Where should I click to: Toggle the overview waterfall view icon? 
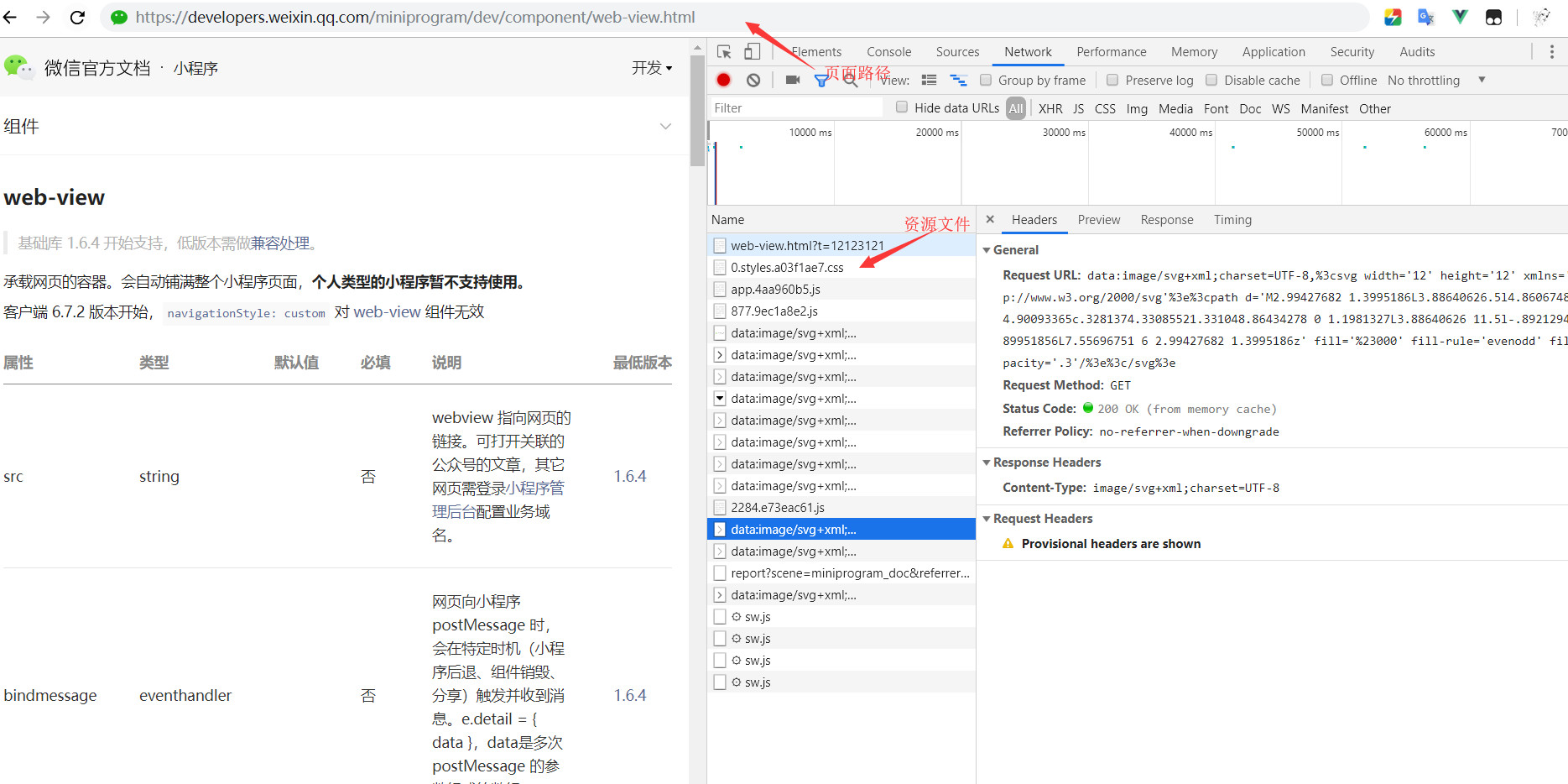coord(958,80)
